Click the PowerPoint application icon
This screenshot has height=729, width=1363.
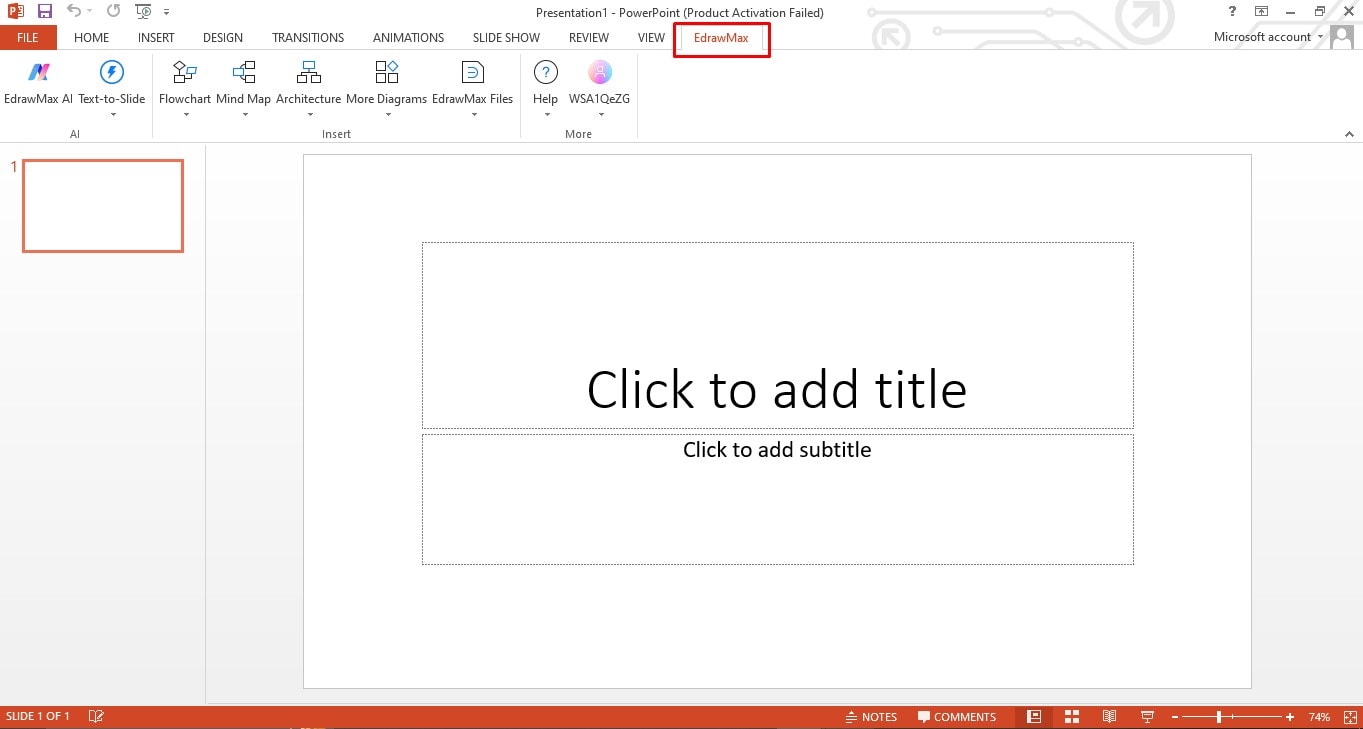coord(15,12)
